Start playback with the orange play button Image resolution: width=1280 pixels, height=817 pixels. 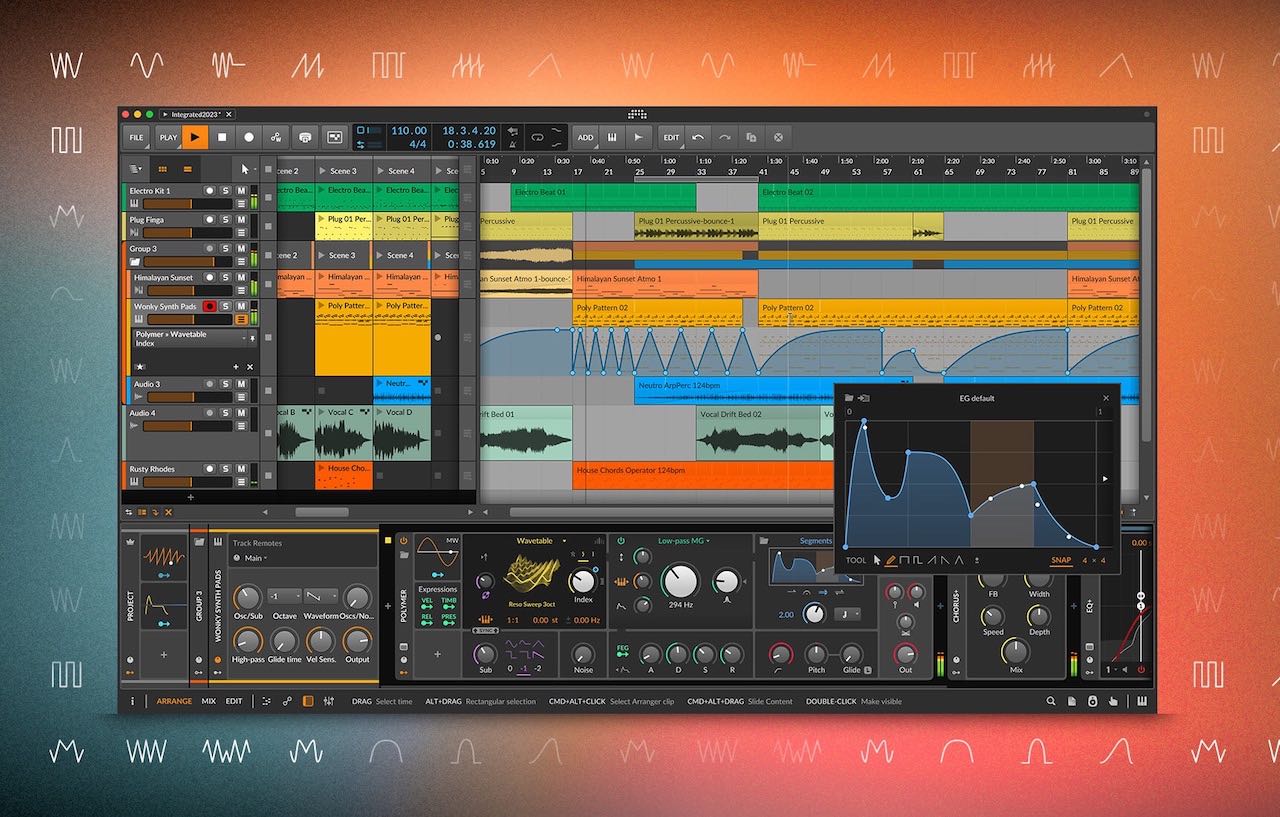point(196,137)
